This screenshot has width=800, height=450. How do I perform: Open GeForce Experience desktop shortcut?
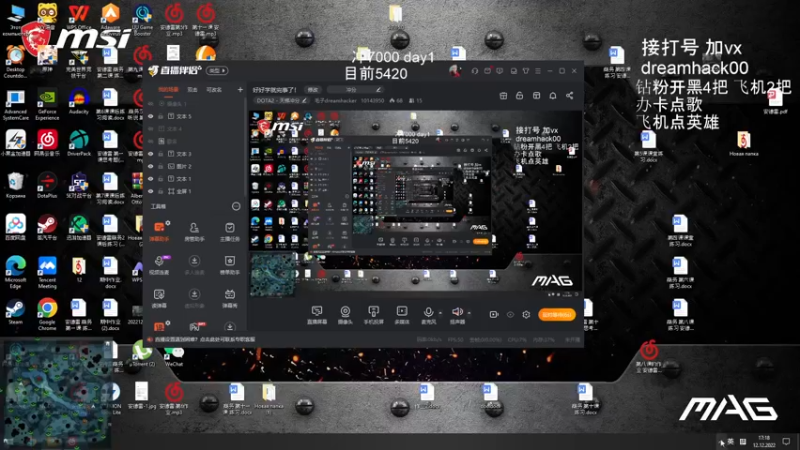pyautogui.click(x=47, y=106)
